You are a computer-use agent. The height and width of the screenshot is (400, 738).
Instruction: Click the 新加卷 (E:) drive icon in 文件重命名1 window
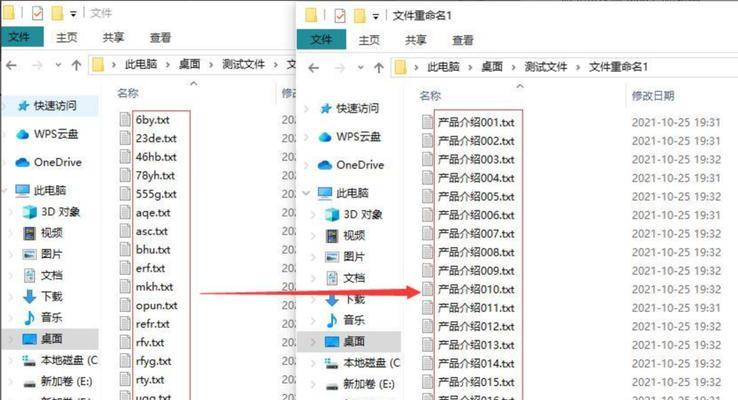click(332, 386)
